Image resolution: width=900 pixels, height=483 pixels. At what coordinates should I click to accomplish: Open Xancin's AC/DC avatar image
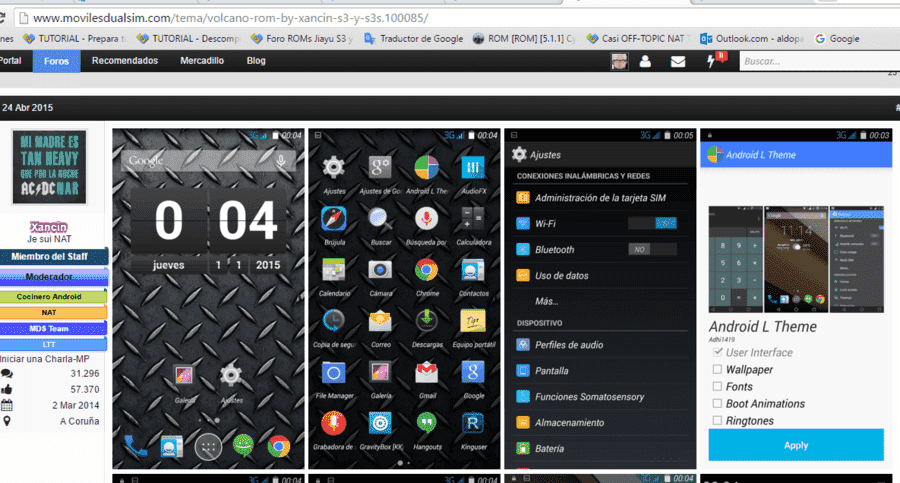(x=49, y=167)
